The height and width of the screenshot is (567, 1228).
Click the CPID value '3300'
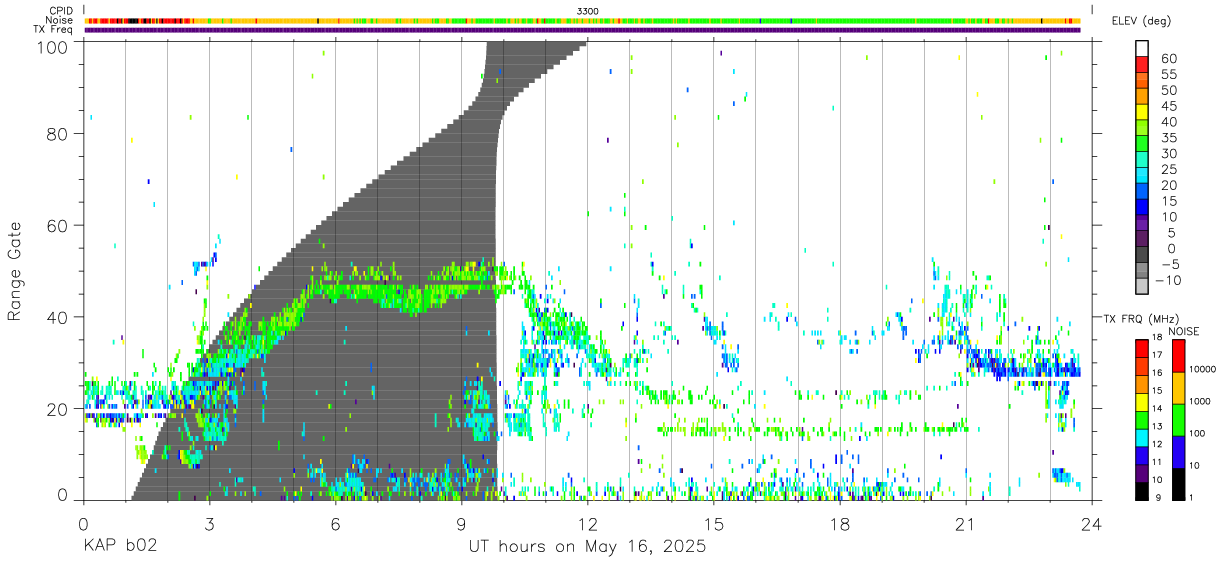(x=588, y=11)
